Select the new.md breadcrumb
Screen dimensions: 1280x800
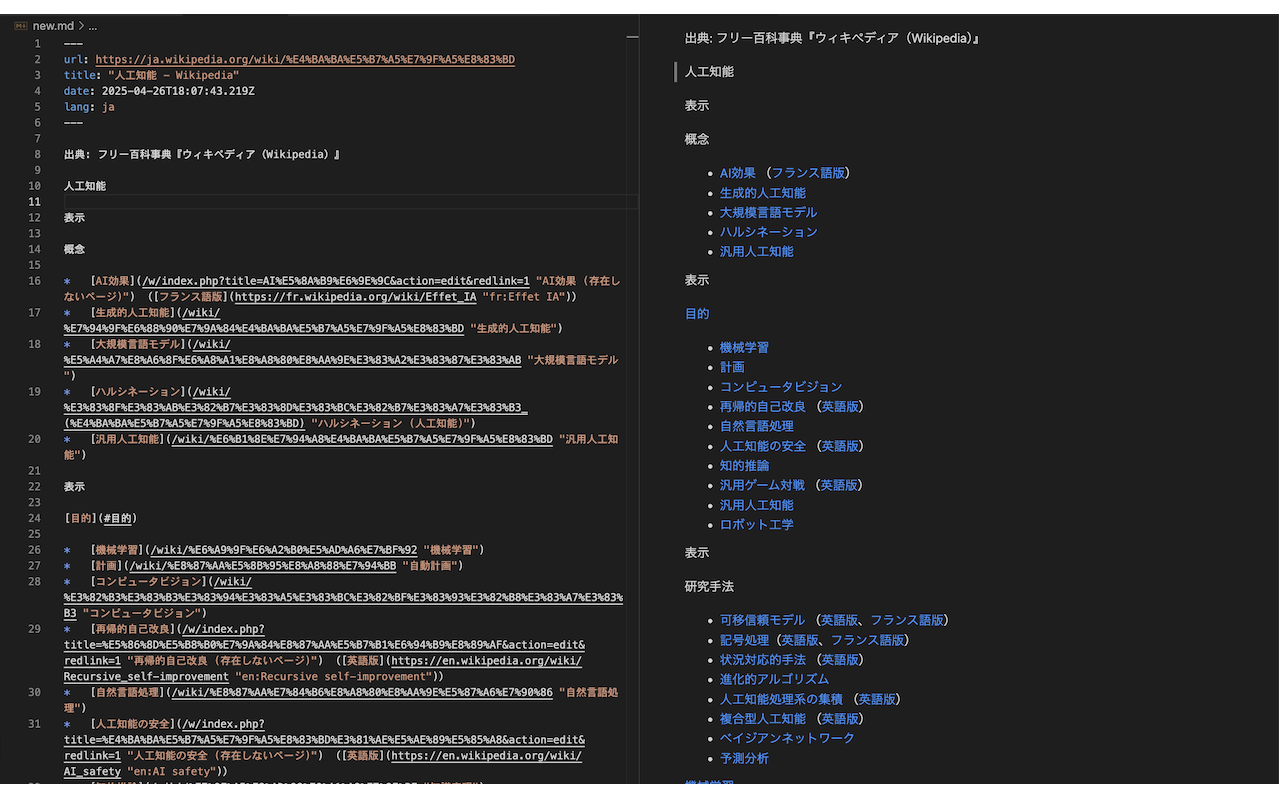[53, 26]
